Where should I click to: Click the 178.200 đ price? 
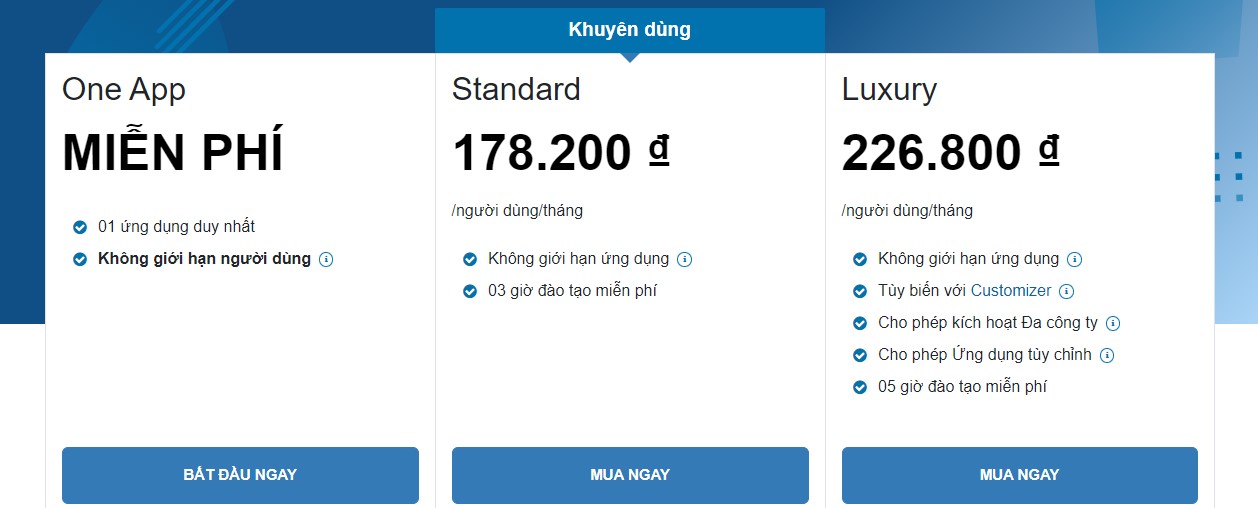coord(560,153)
